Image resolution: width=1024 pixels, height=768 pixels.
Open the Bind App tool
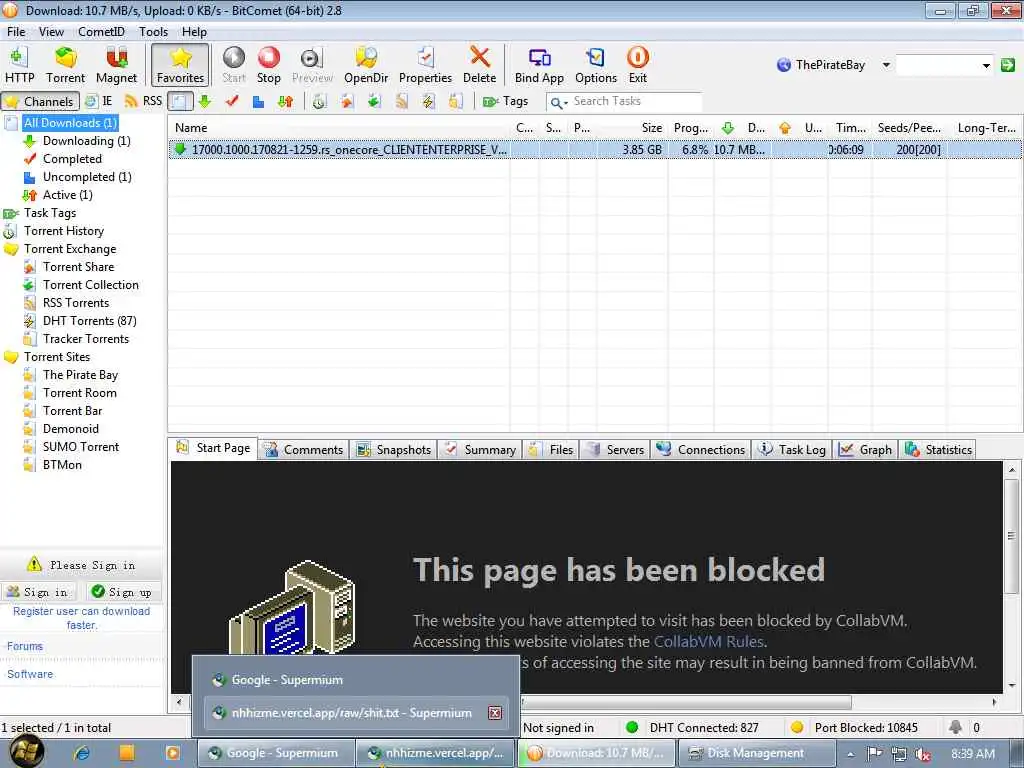point(539,65)
